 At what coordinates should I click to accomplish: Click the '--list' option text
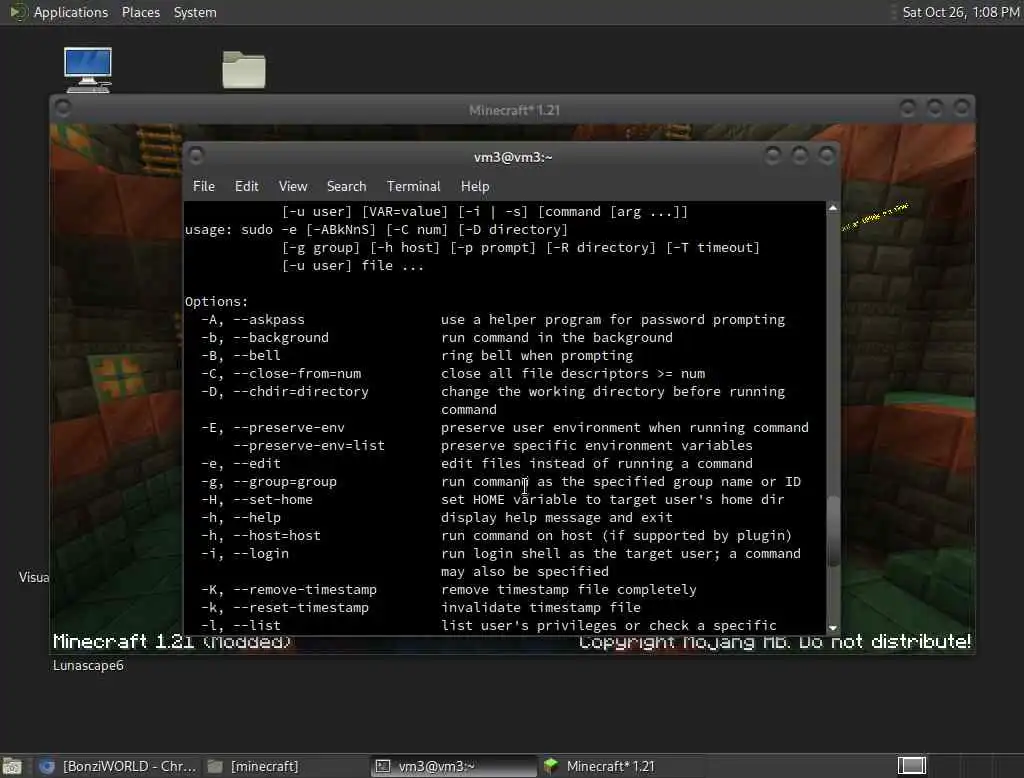[x=257, y=625]
